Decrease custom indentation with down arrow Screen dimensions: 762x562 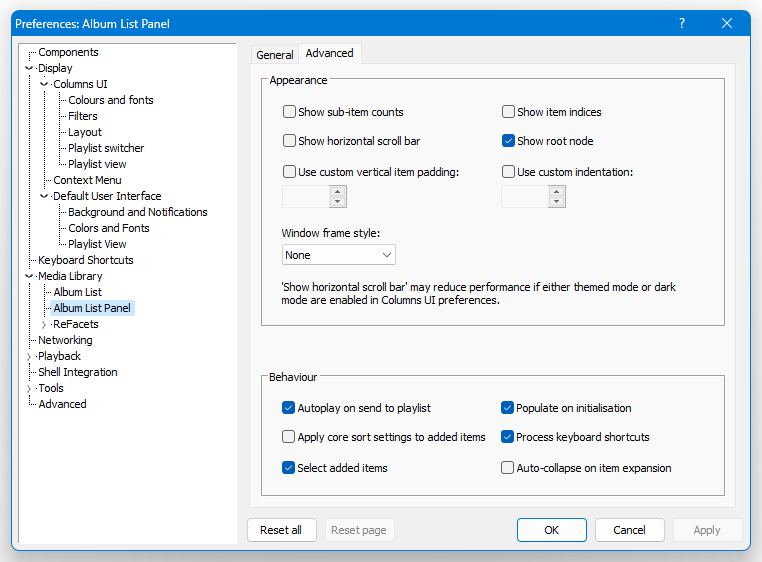pos(556,202)
